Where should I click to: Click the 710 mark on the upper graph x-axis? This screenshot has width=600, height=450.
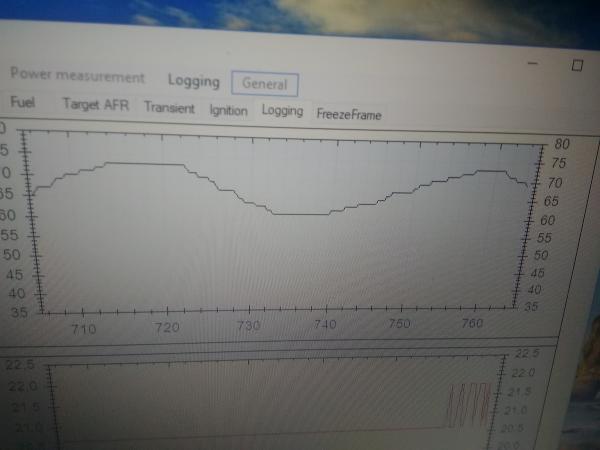(x=83, y=329)
